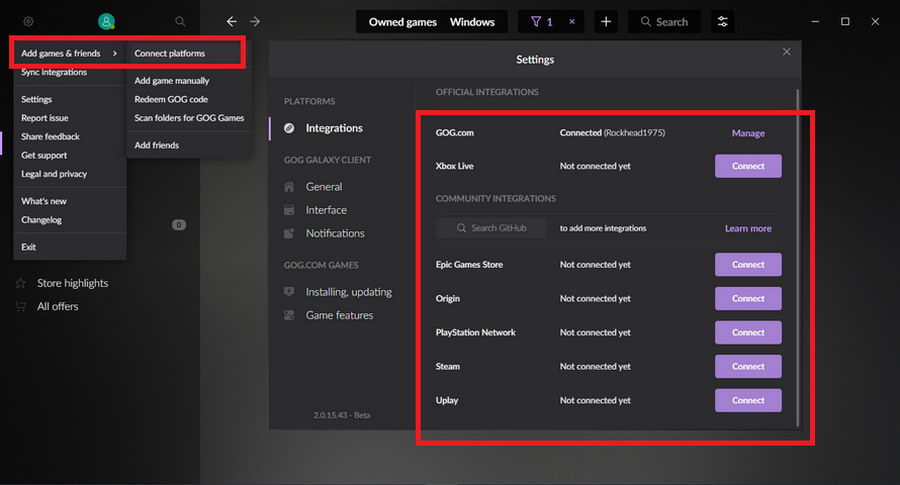Open All offers in the sidebar

click(x=57, y=306)
